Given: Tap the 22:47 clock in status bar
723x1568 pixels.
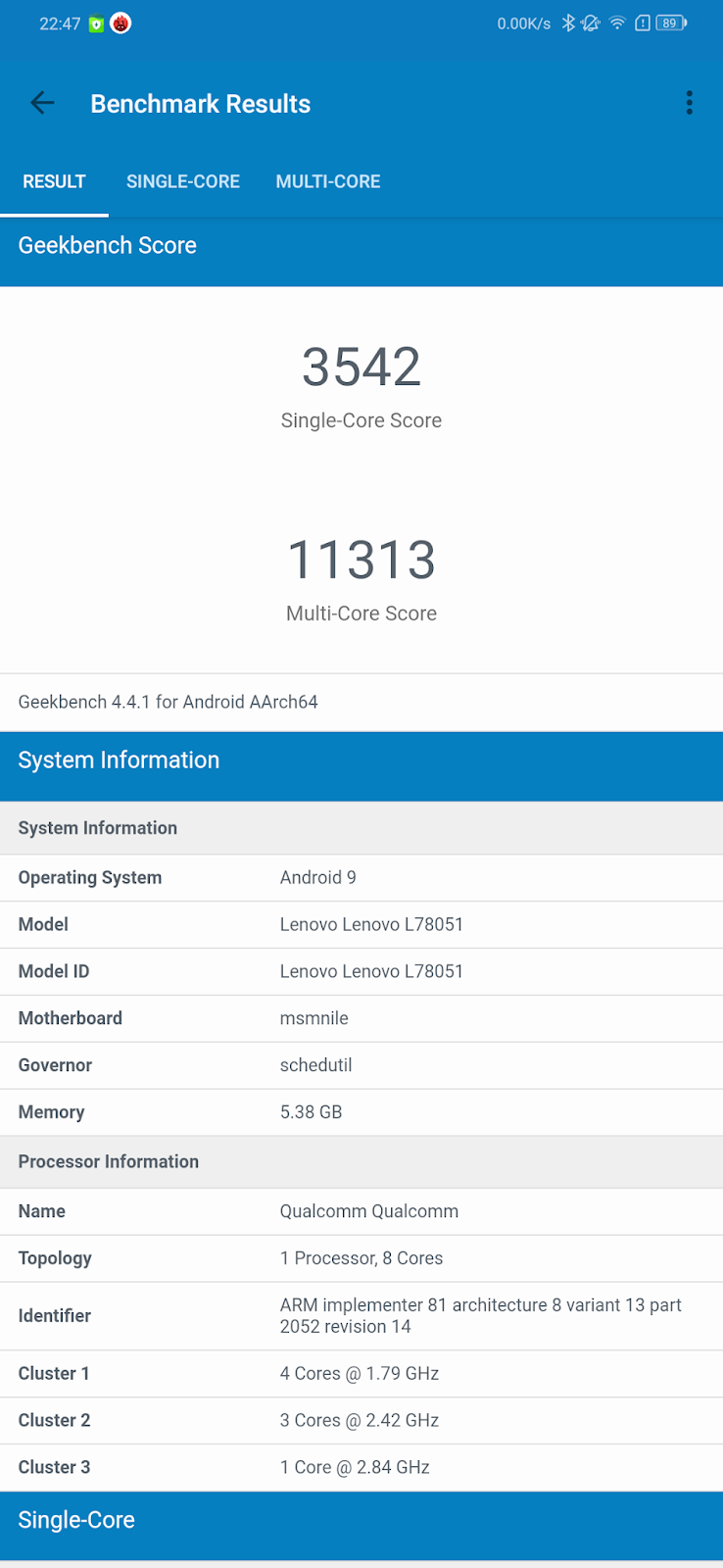Looking at the screenshot, I should click(60, 24).
